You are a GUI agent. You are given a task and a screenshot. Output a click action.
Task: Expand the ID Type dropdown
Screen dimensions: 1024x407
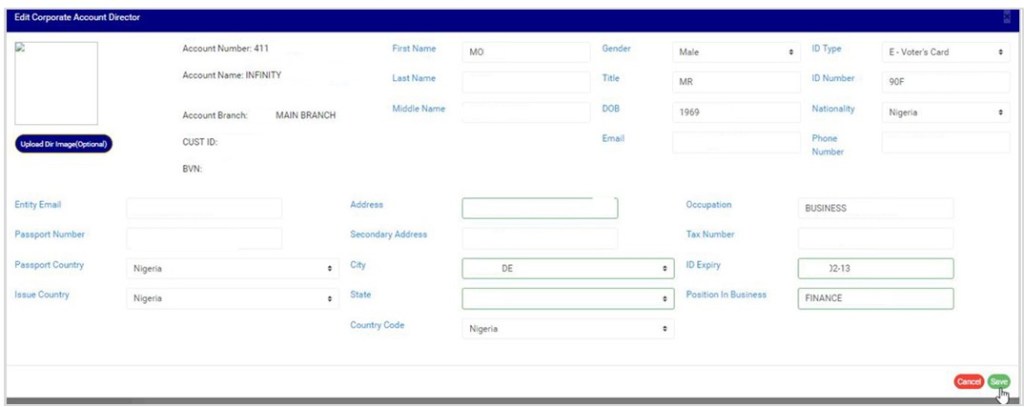click(945, 52)
